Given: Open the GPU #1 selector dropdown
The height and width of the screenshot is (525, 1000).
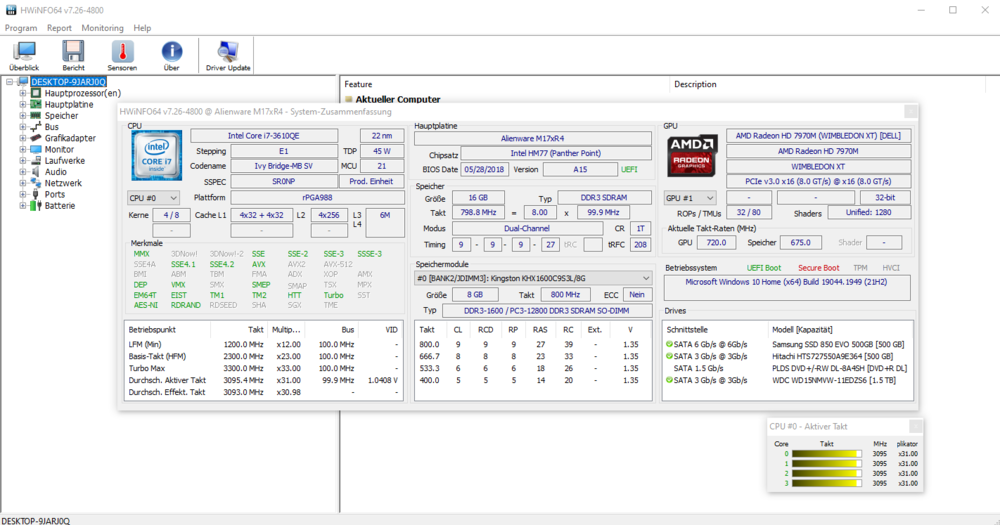Looking at the screenshot, I should pos(691,198).
